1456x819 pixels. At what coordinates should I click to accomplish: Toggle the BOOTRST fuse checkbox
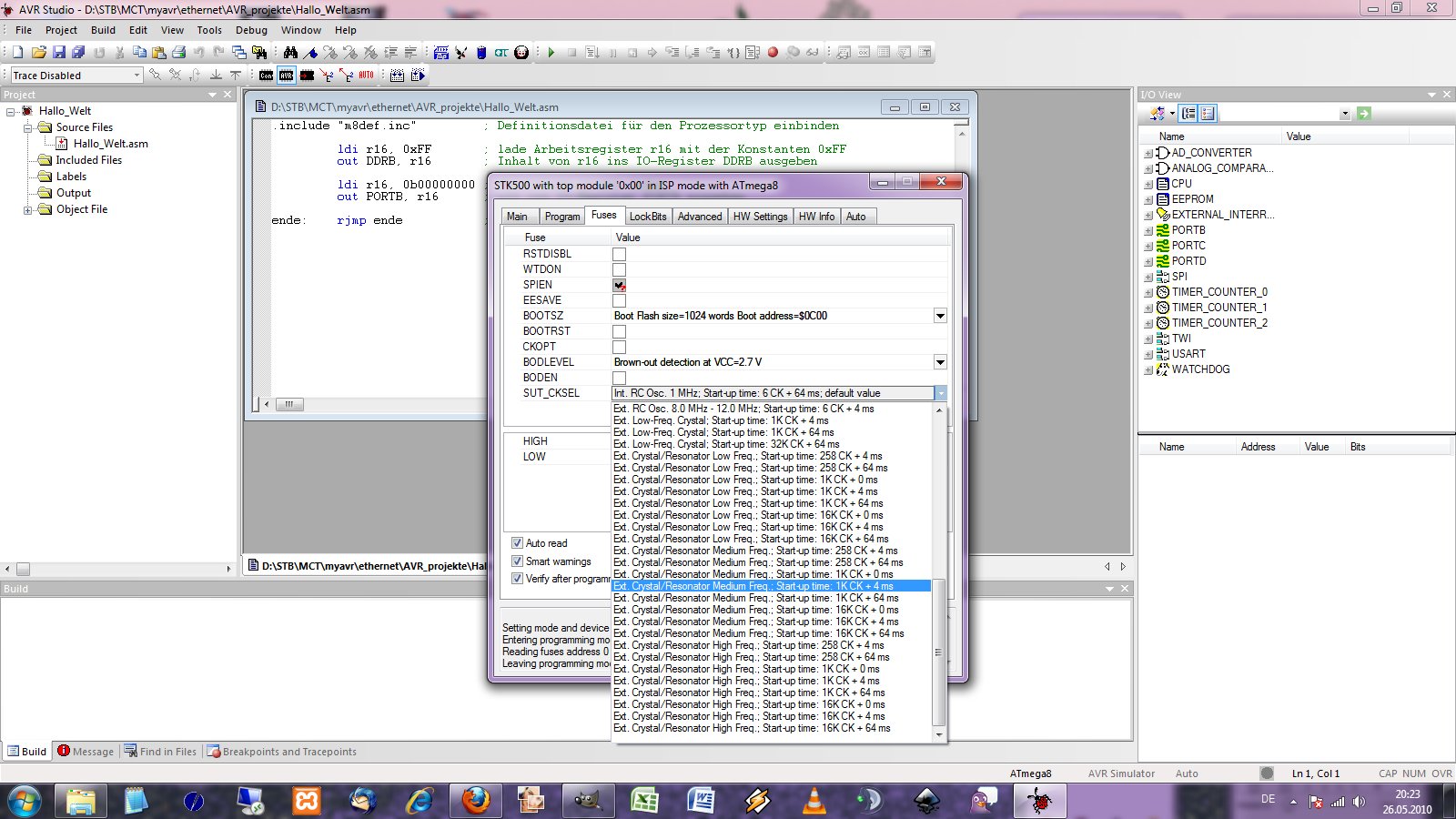tap(619, 331)
